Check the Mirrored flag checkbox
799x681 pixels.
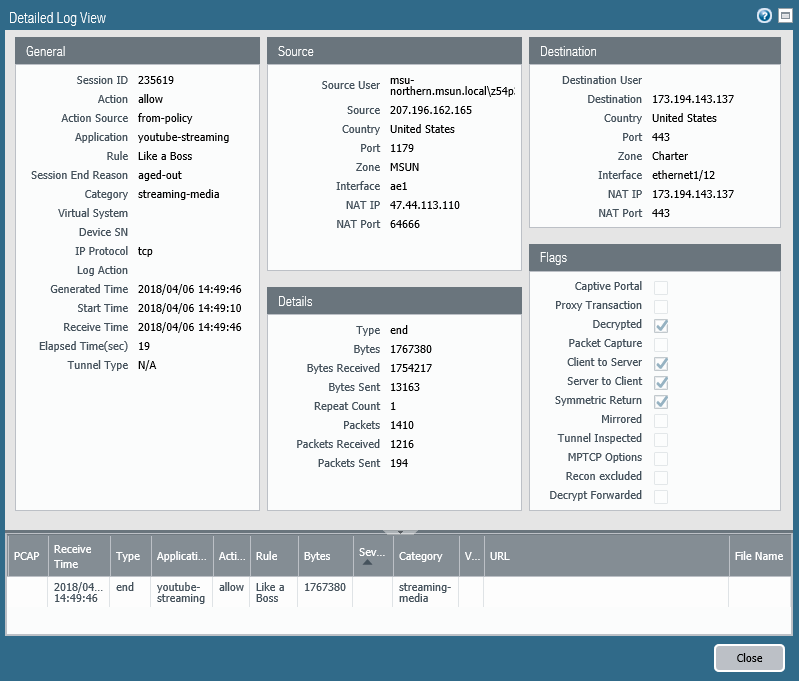(x=661, y=420)
